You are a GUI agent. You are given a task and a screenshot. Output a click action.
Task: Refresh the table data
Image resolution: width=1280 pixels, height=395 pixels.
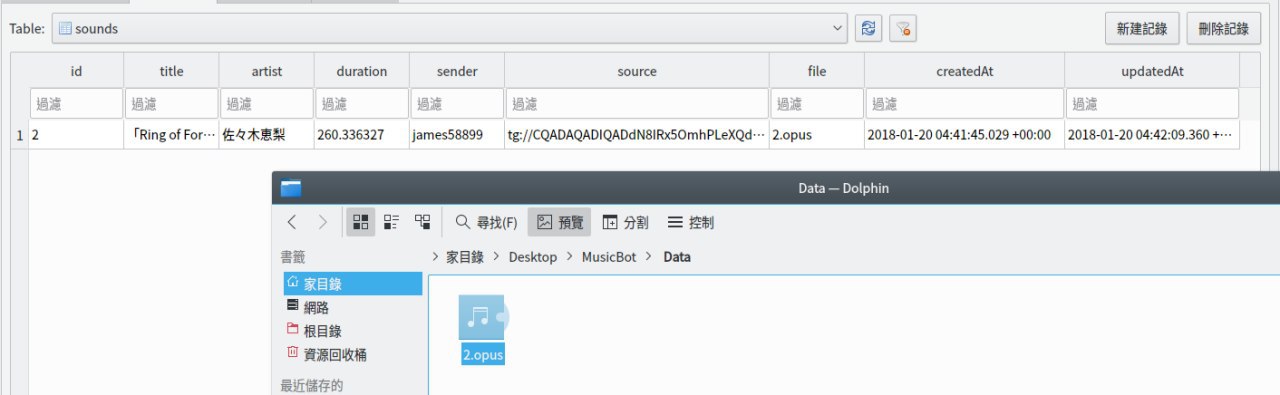(x=869, y=29)
